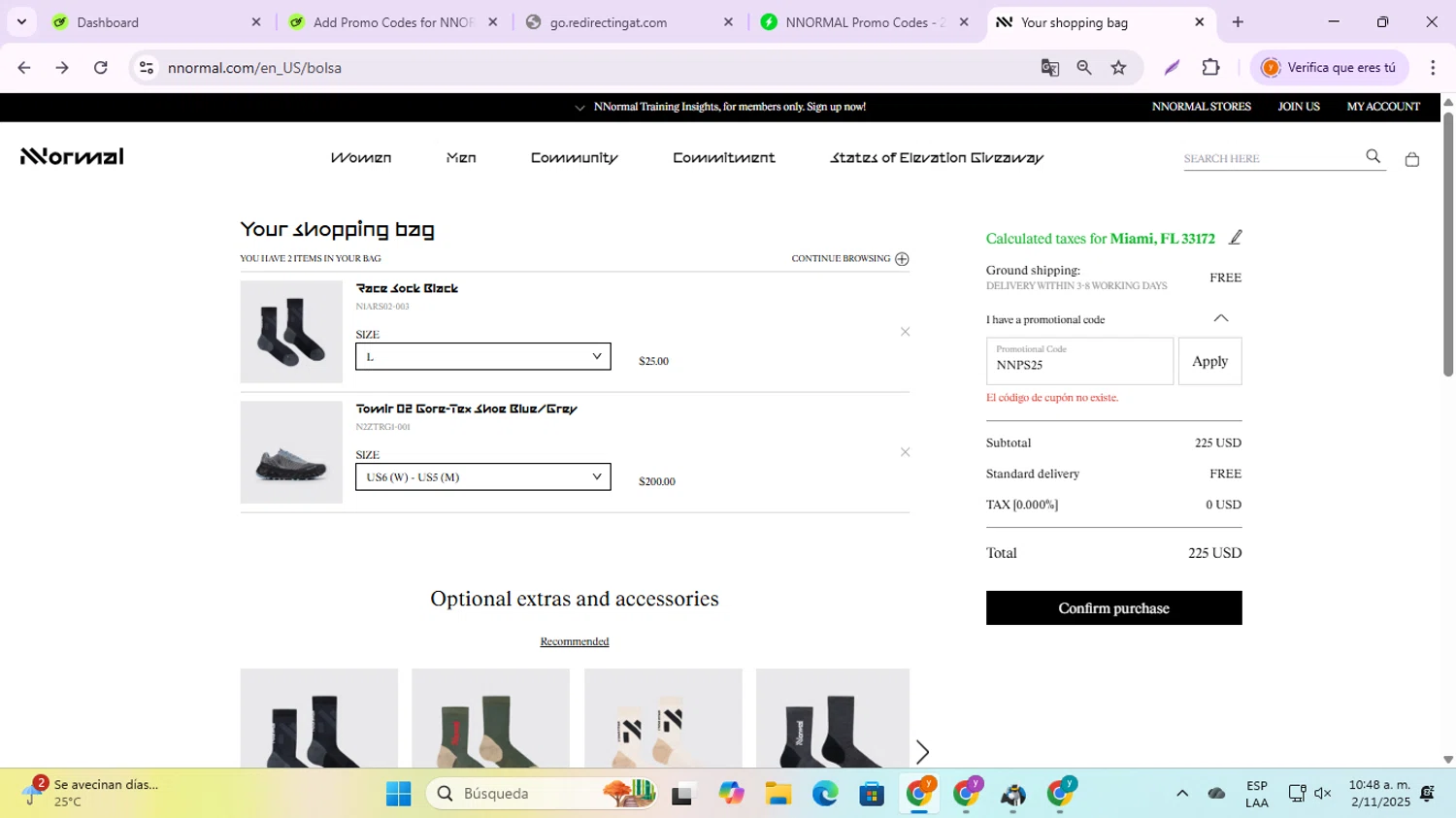The image size is (1456, 818).
Task: Click the Promotional Code input field
Action: coord(1079,361)
